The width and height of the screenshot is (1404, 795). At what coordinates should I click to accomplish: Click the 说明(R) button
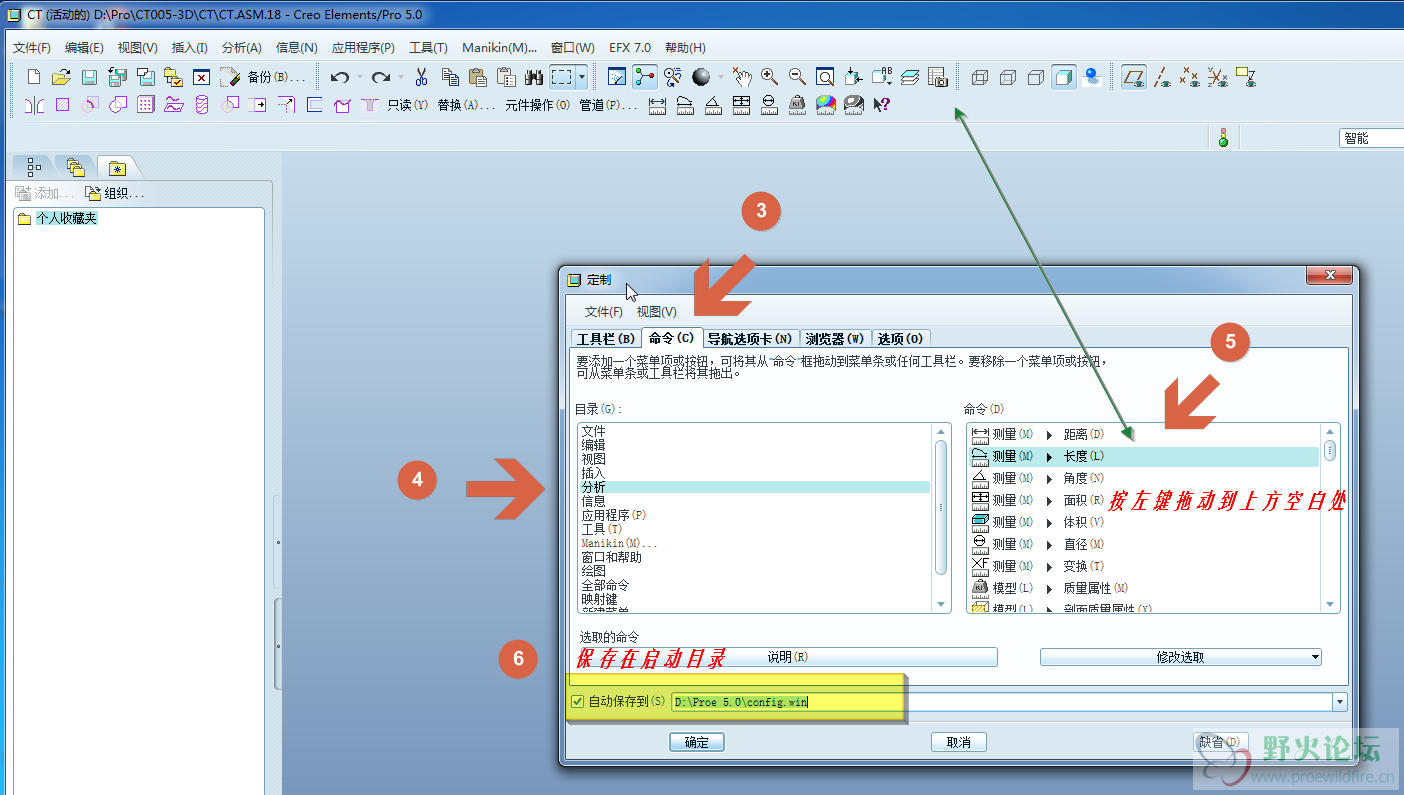787,657
